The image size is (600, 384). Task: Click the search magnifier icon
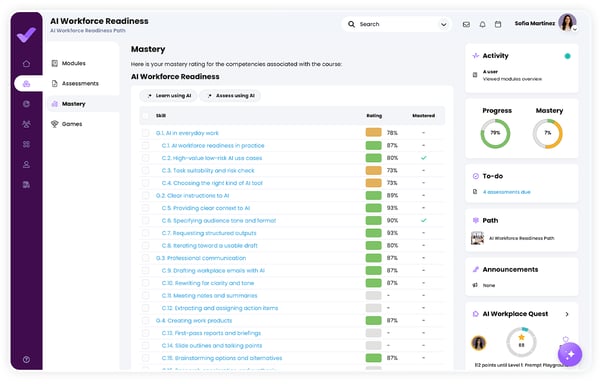pos(351,24)
